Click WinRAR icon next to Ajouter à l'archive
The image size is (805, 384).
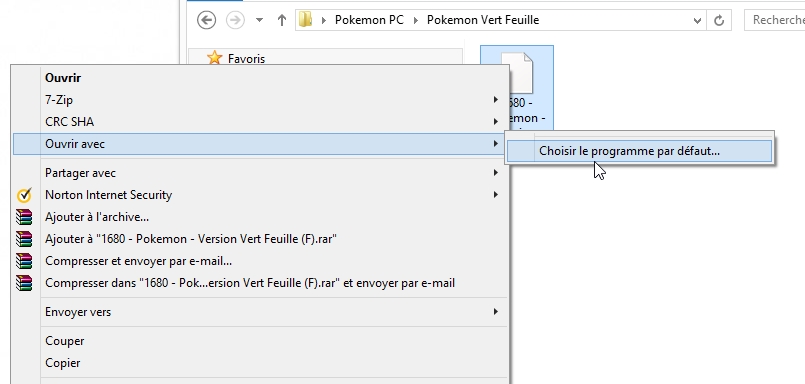tap(24, 217)
